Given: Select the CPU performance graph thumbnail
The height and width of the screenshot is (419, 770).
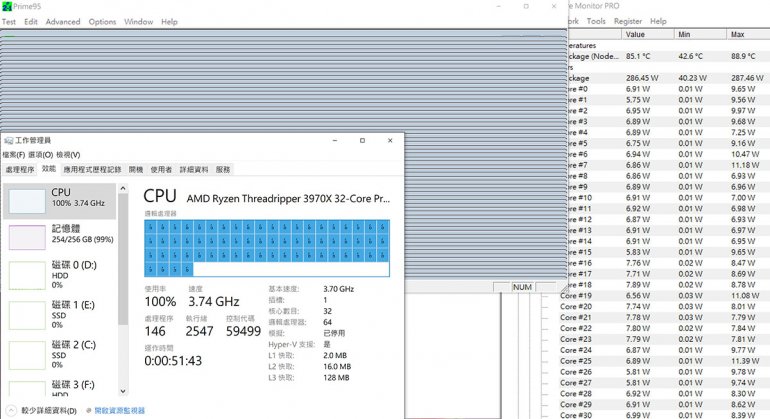Looking at the screenshot, I should click(27, 201).
